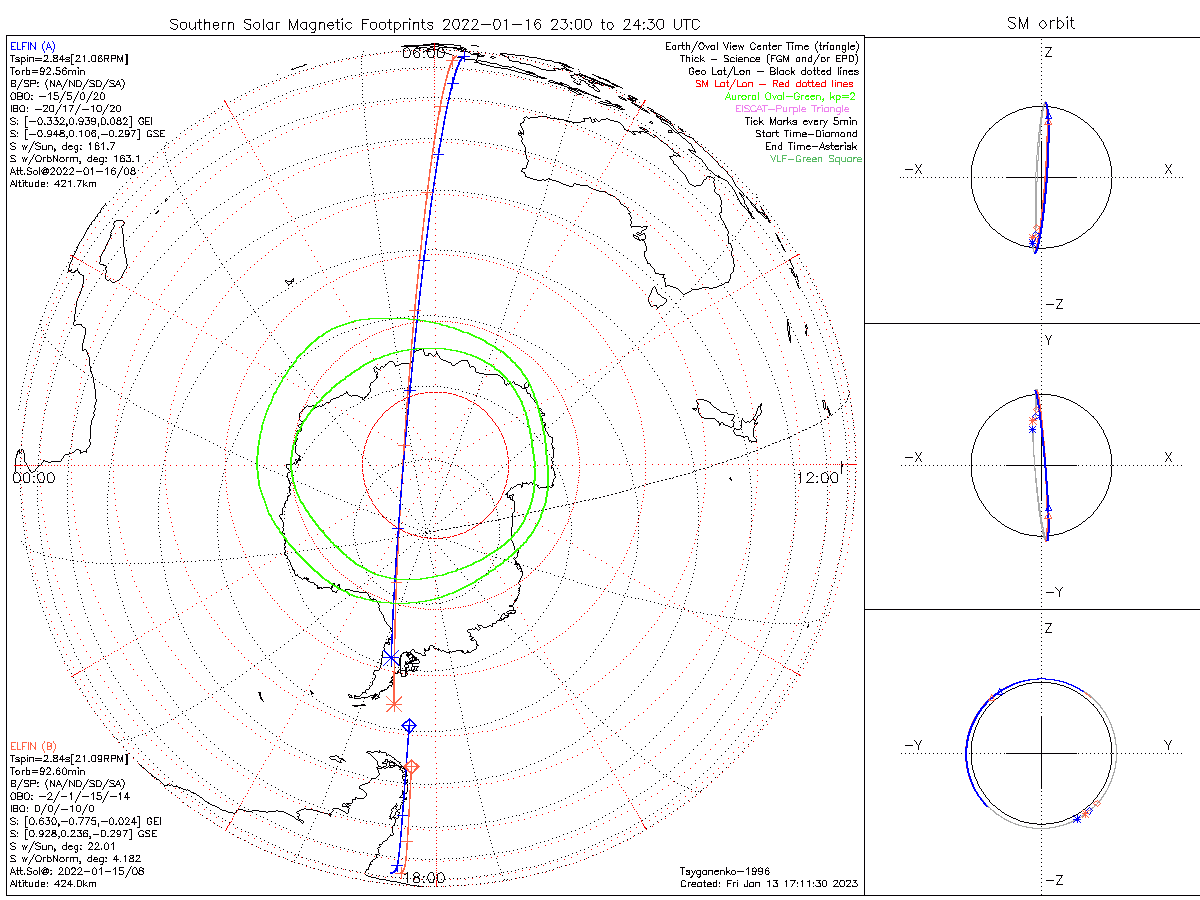This screenshot has width=1200, height=900.
Task: Click the Created timestamp text
Action: pos(768,884)
